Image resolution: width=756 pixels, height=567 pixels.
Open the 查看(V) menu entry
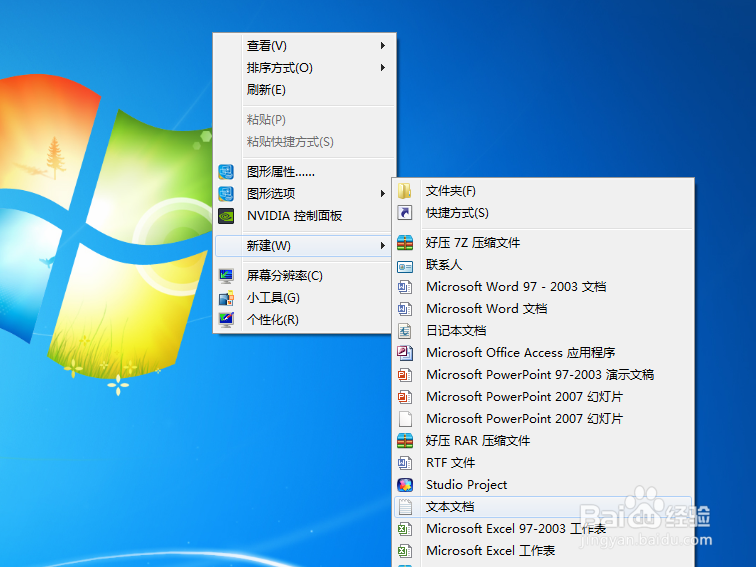(304, 46)
